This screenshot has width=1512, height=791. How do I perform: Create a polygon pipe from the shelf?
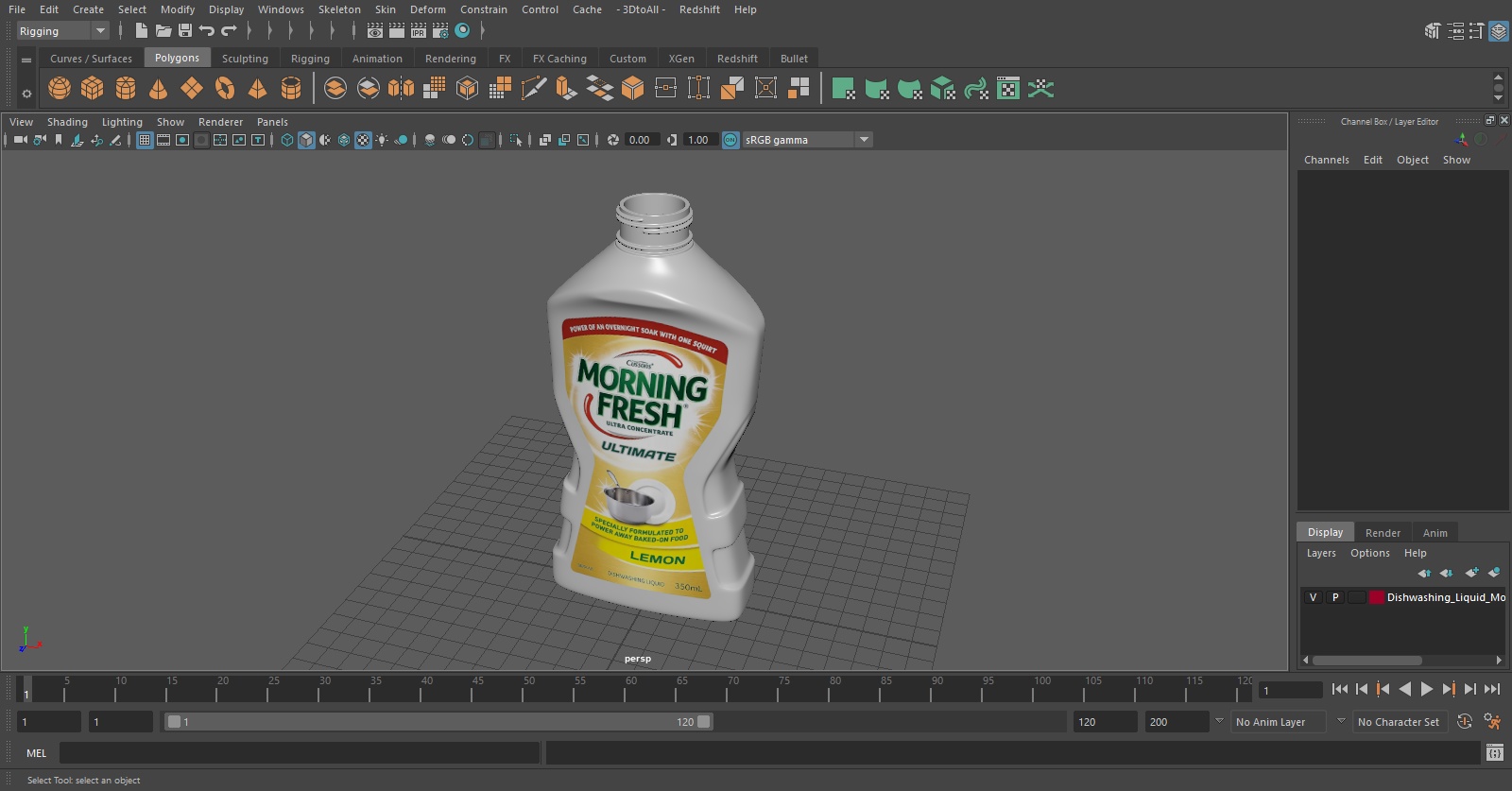click(x=291, y=89)
